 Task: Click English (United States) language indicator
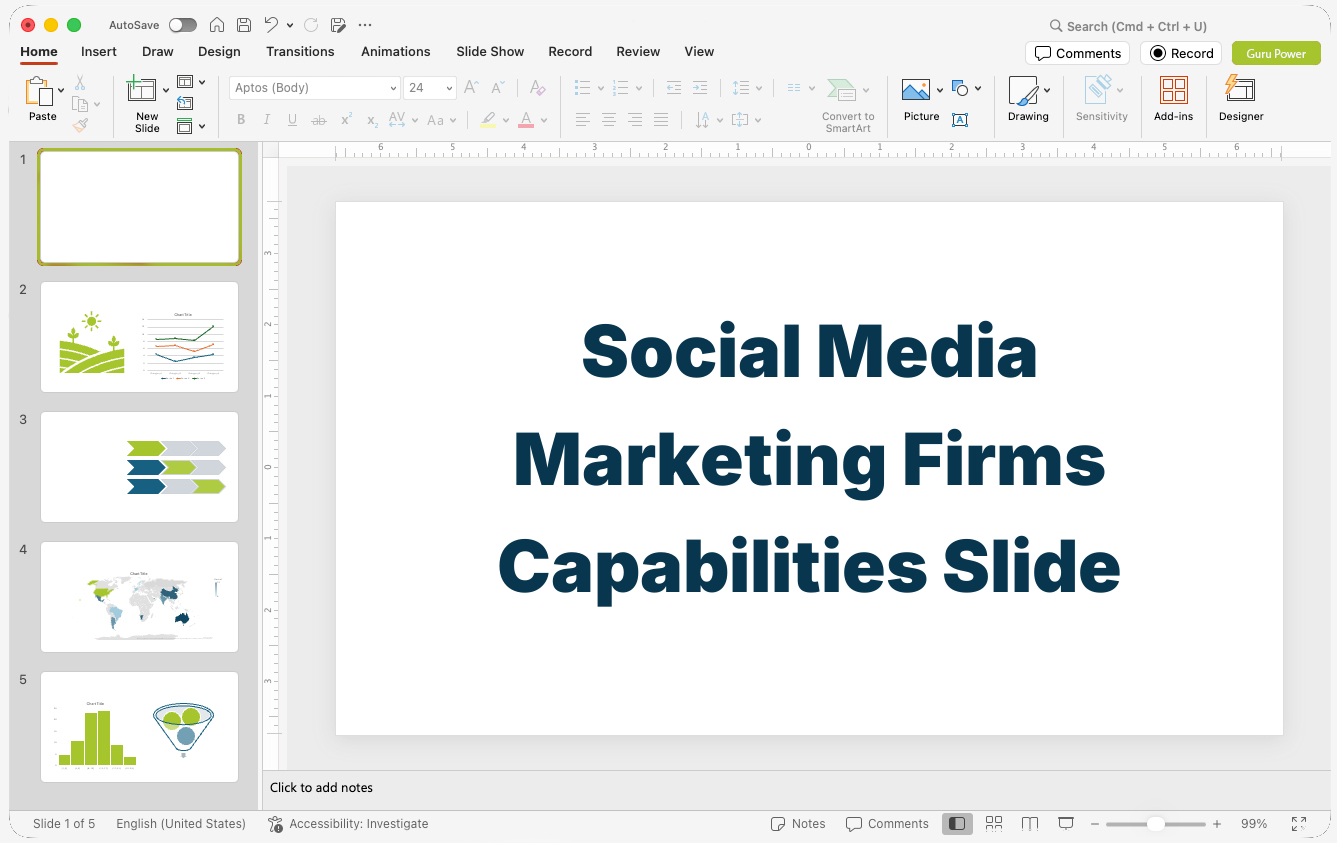point(181,824)
